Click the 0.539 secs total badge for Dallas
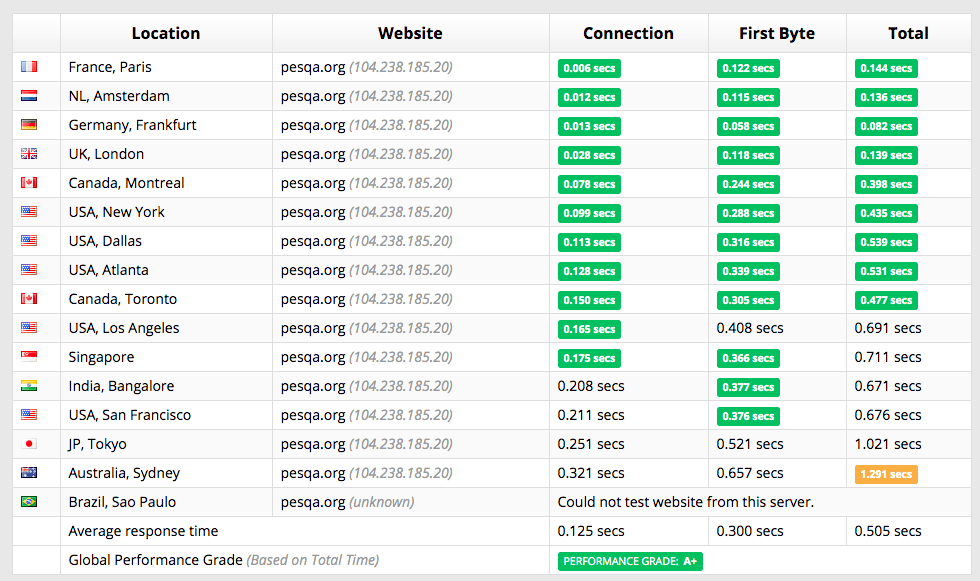 pyautogui.click(x=886, y=242)
